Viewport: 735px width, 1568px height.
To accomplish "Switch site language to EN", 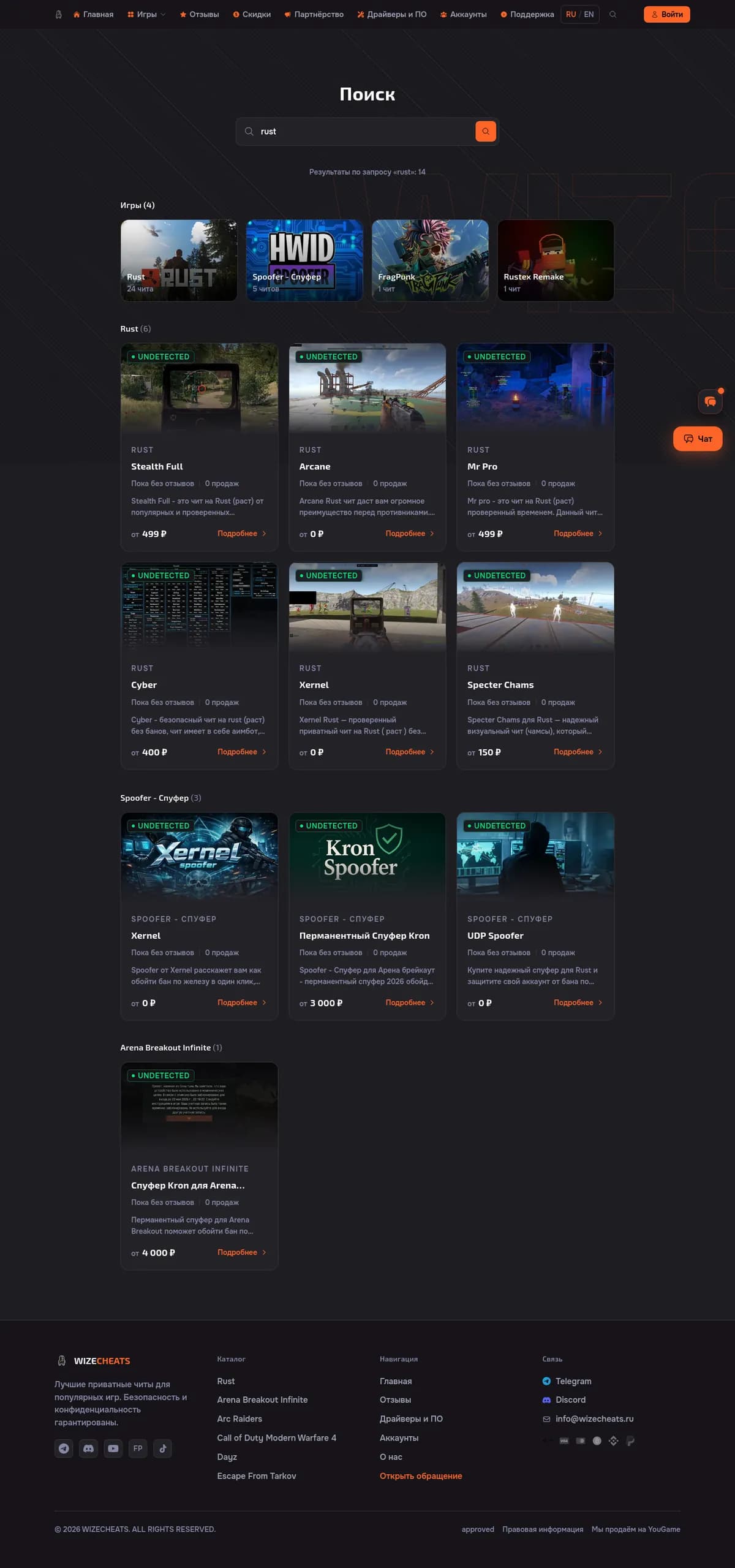I will tap(589, 14).
